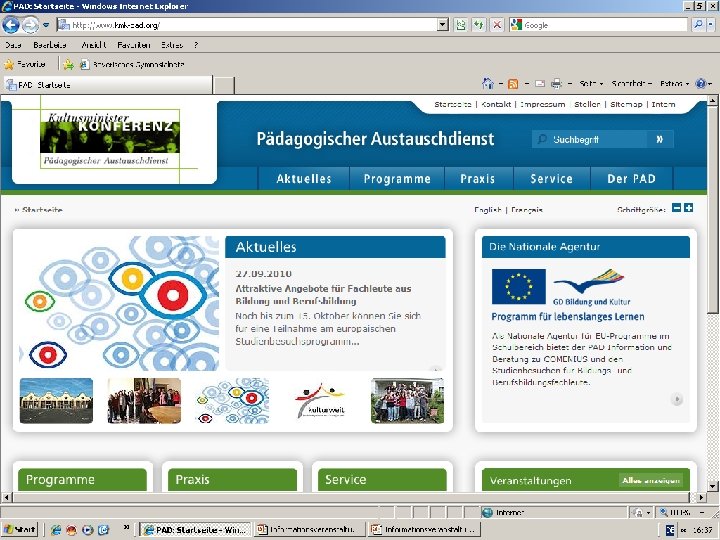Open the Extras command bar dropdown

click(x=674, y=84)
